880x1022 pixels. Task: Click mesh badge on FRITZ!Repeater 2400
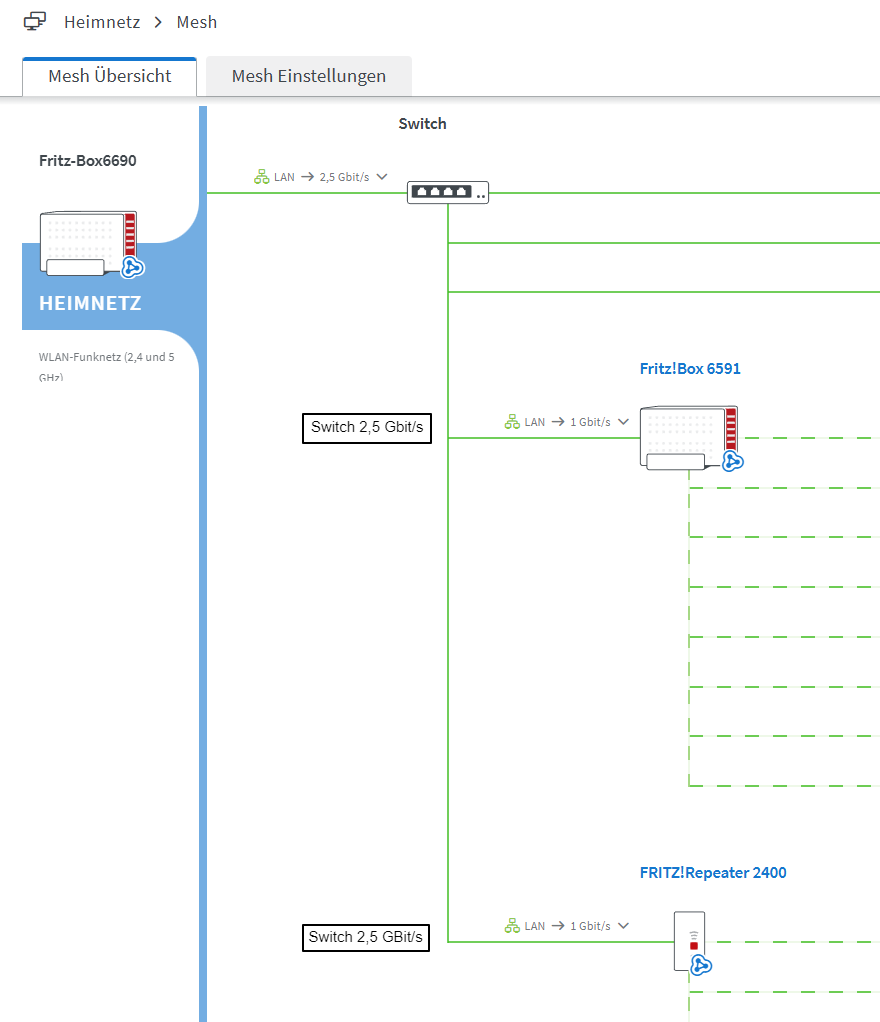(701, 965)
